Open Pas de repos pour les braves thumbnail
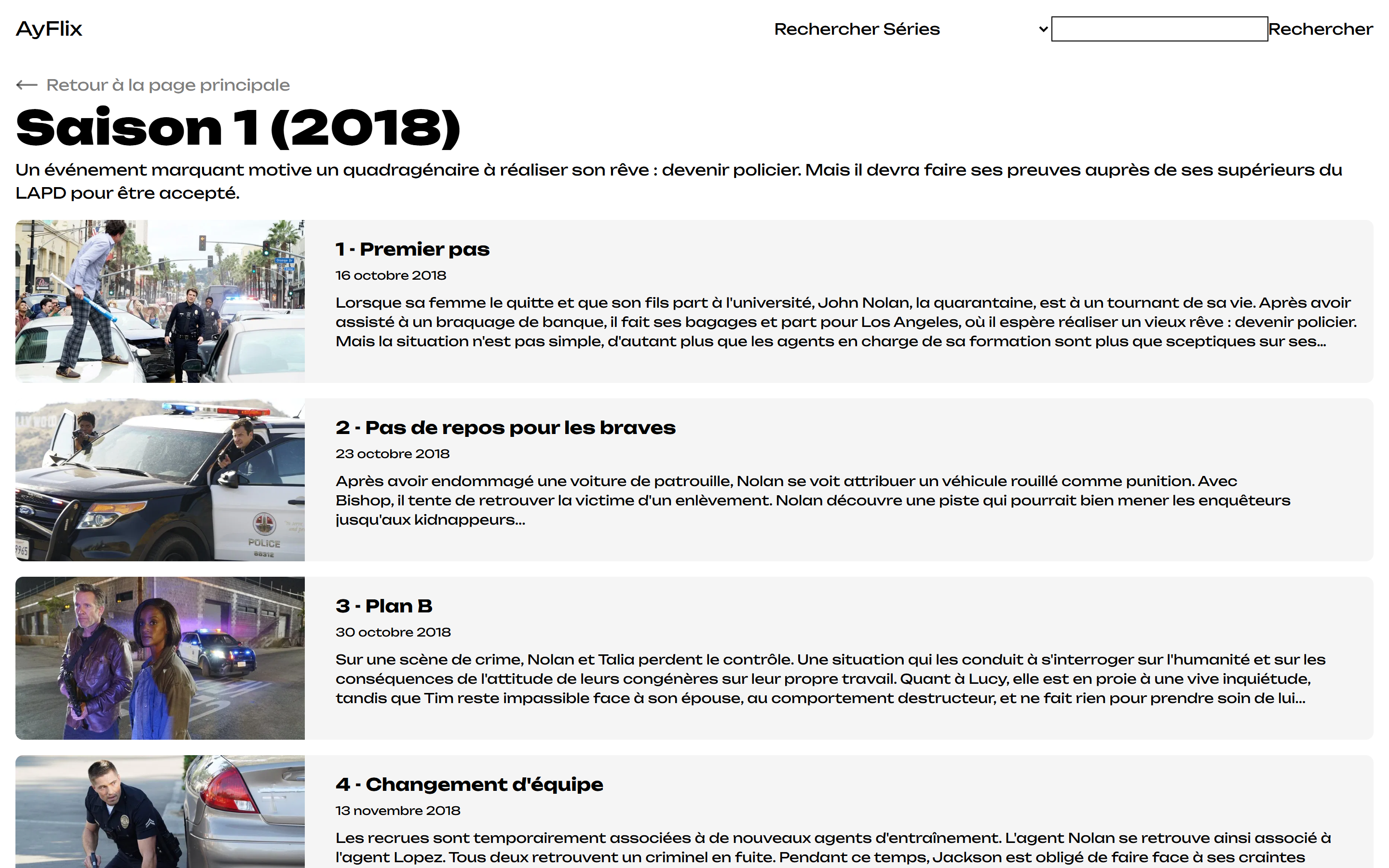 point(160,479)
